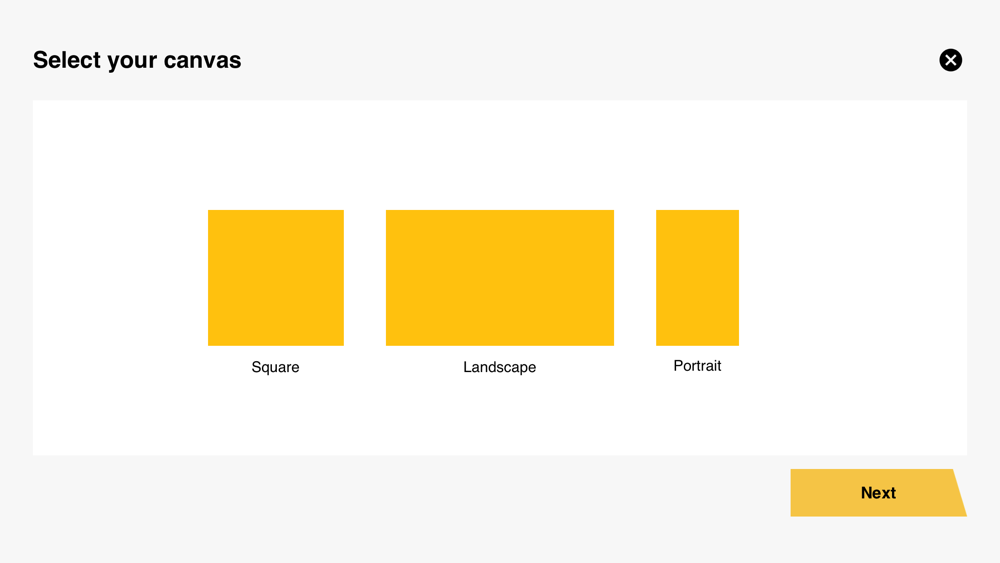
Task: Click the word Next on the button
Action: (878, 493)
